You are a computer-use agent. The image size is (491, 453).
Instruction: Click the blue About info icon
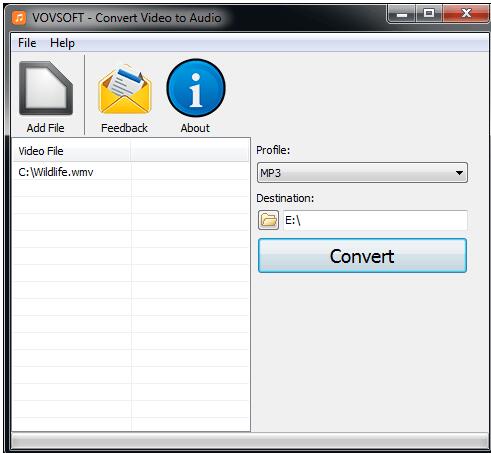point(196,88)
